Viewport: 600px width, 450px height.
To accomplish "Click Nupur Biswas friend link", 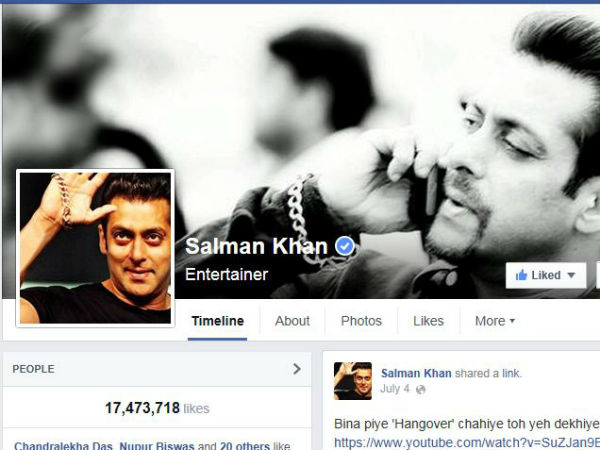I will [x=157, y=446].
